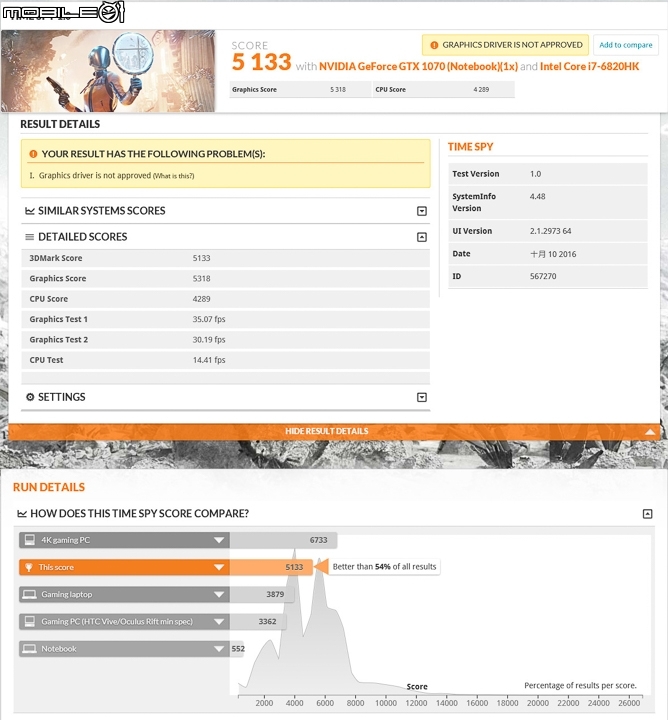This screenshot has height=720, width=668.
Task: Click the ID 567270 row
Action: pos(548,276)
